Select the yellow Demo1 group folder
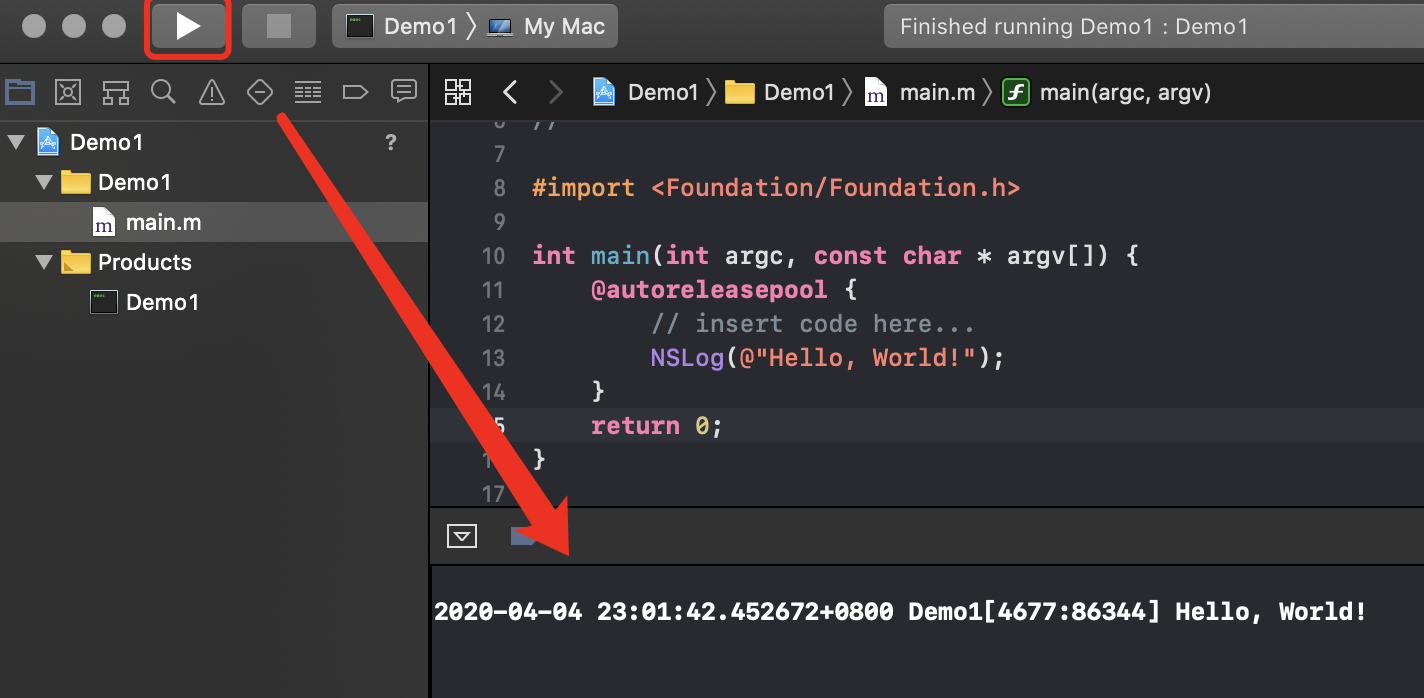The image size is (1424, 698). (76, 182)
